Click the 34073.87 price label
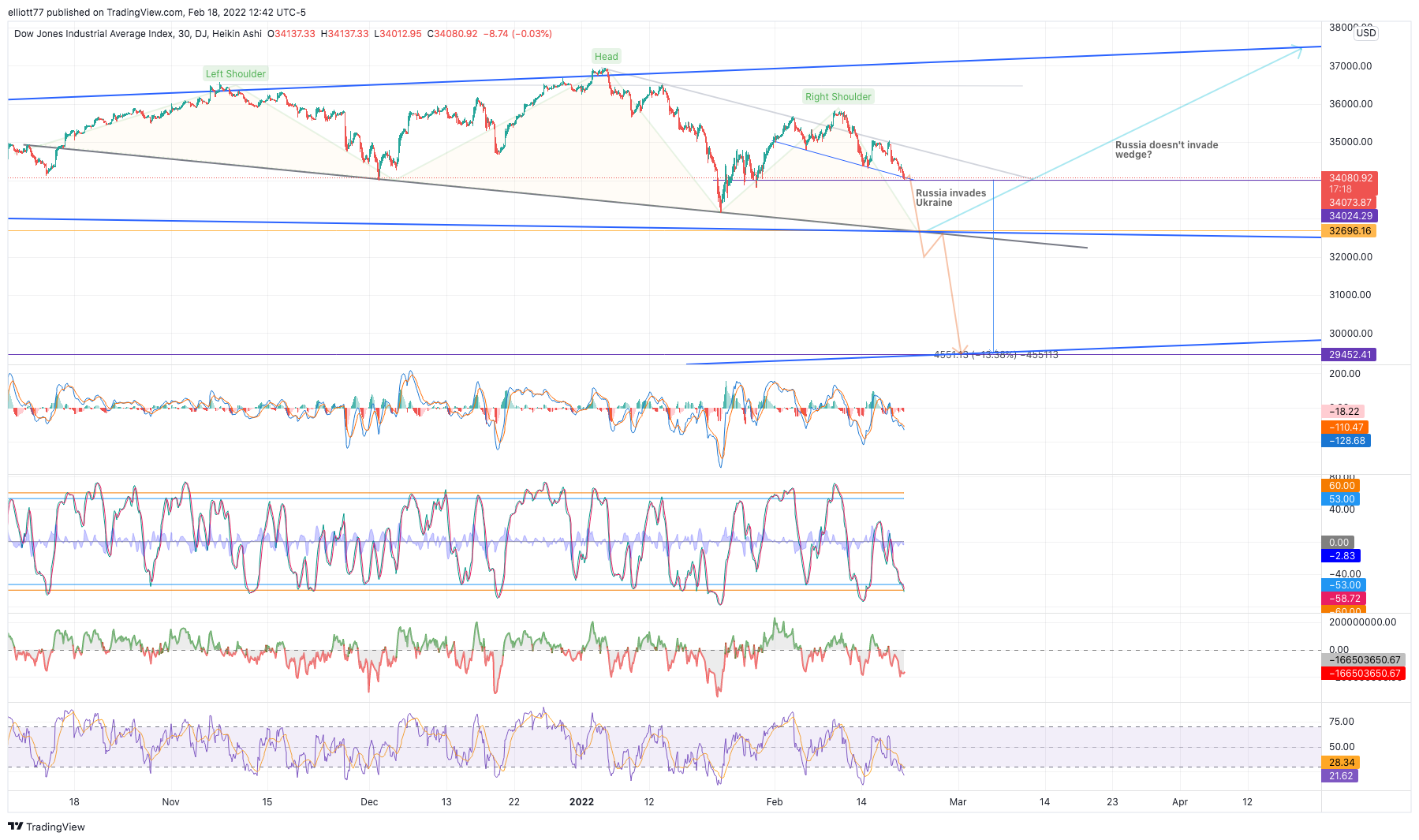The image size is (1419, 840). point(1350,203)
